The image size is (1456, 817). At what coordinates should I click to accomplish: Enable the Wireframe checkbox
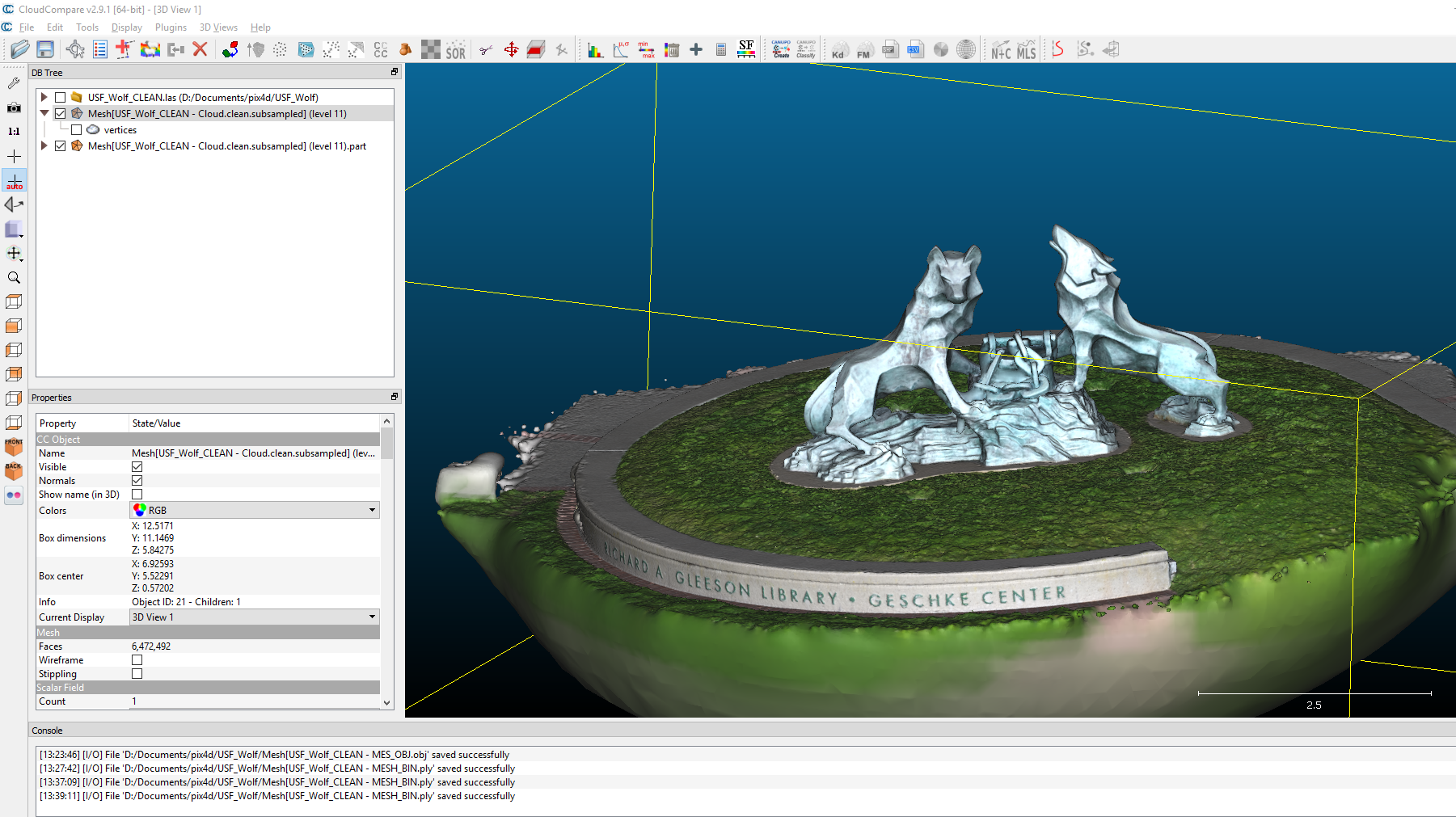coord(137,659)
